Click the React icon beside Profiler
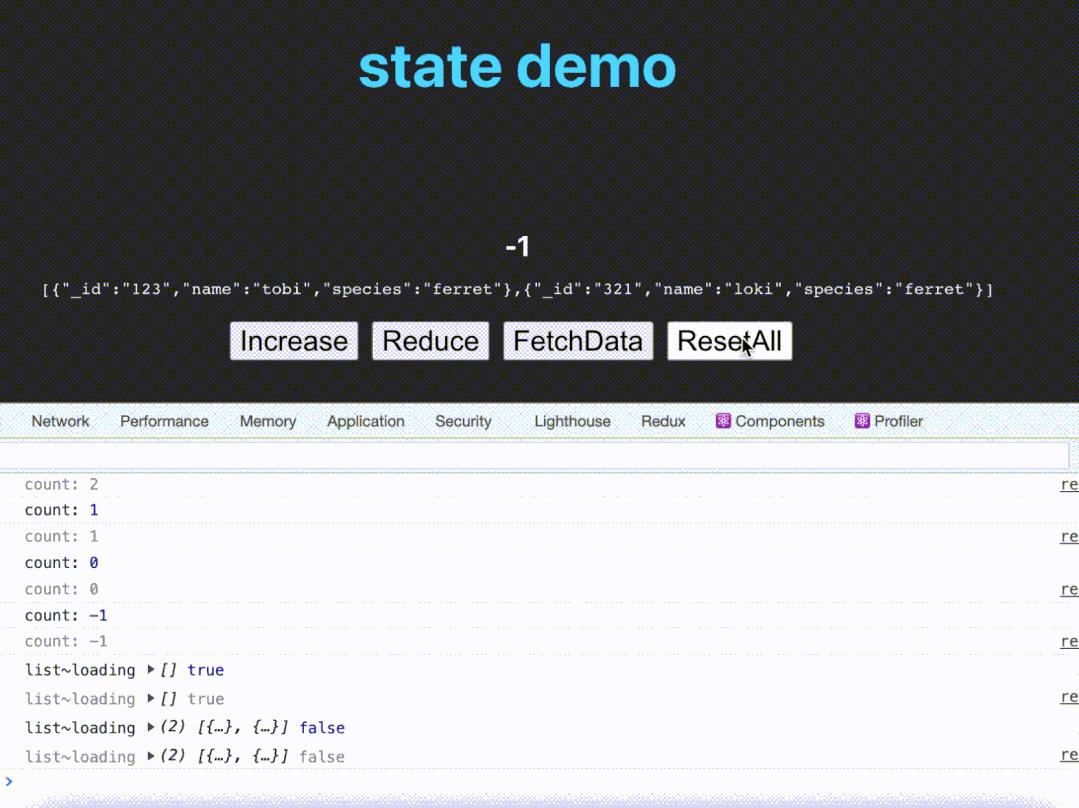Viewport: 1079px width, 808px height. 862,421
